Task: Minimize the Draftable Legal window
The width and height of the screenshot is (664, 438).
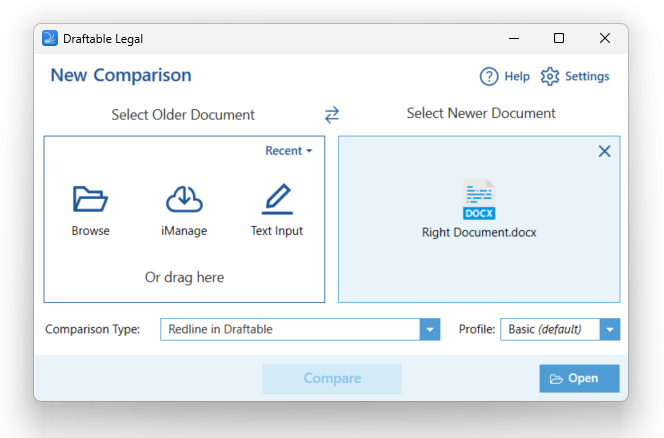Action: pyautogui.click(x=514, y=38)
